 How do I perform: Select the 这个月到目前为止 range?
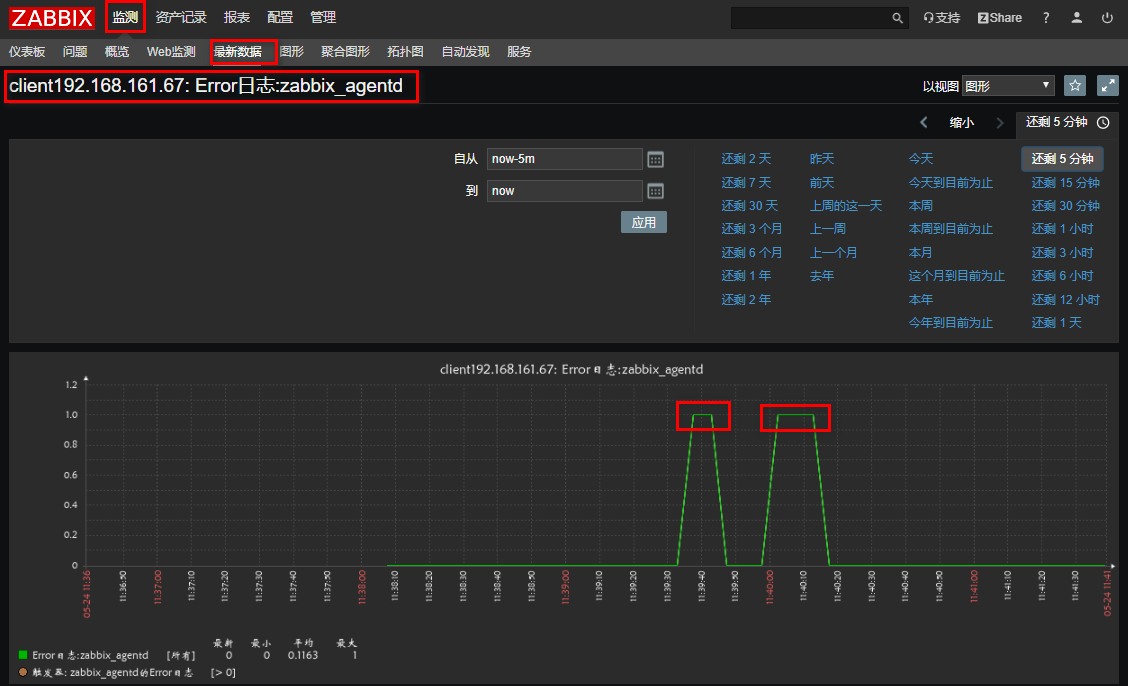(956, 275)
